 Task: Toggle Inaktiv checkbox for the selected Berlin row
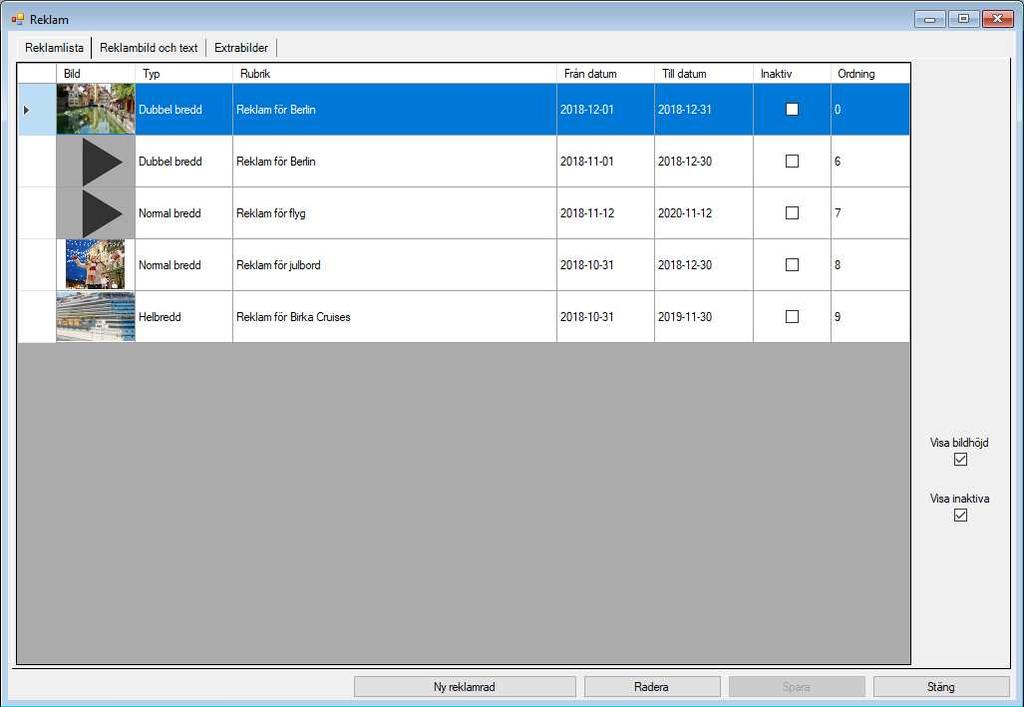coord(792,109)
